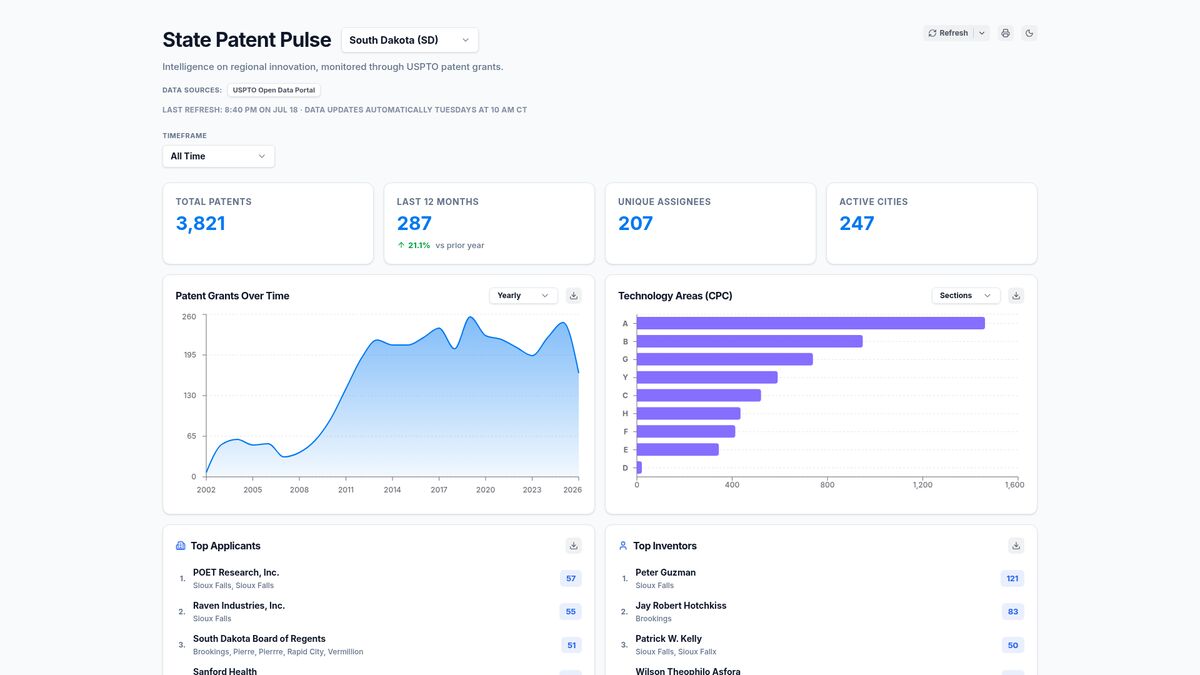
Task: Click Peter Guzman count badge 121
Action: pos(1012,579)
